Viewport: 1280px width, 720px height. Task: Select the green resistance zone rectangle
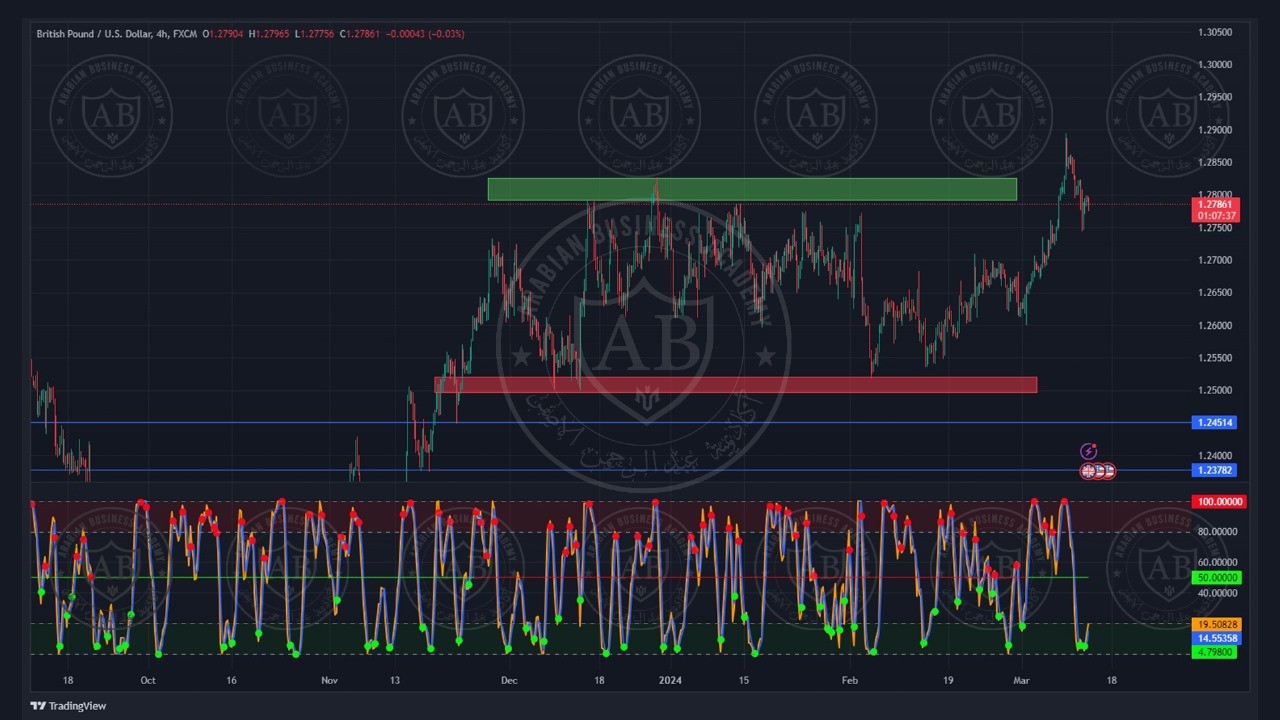[x=752, y=189]
